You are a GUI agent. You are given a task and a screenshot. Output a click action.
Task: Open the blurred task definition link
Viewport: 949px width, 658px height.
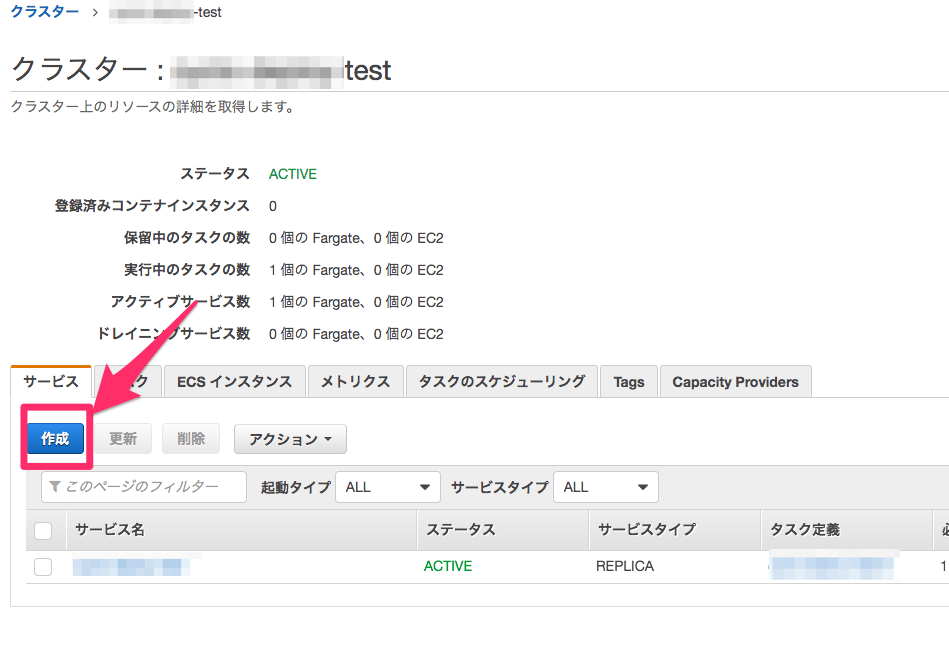click(832, 567)
